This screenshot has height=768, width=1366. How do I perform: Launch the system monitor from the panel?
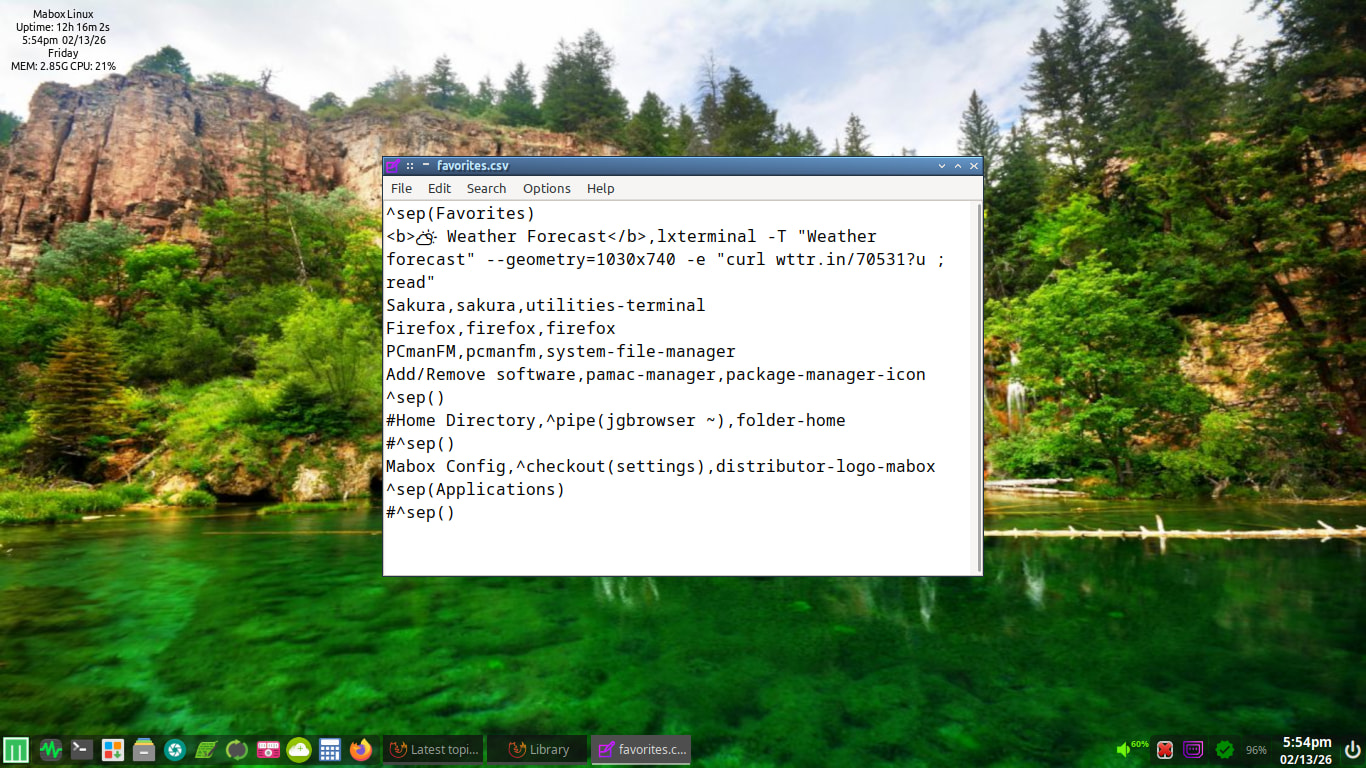tap(51, 749)
